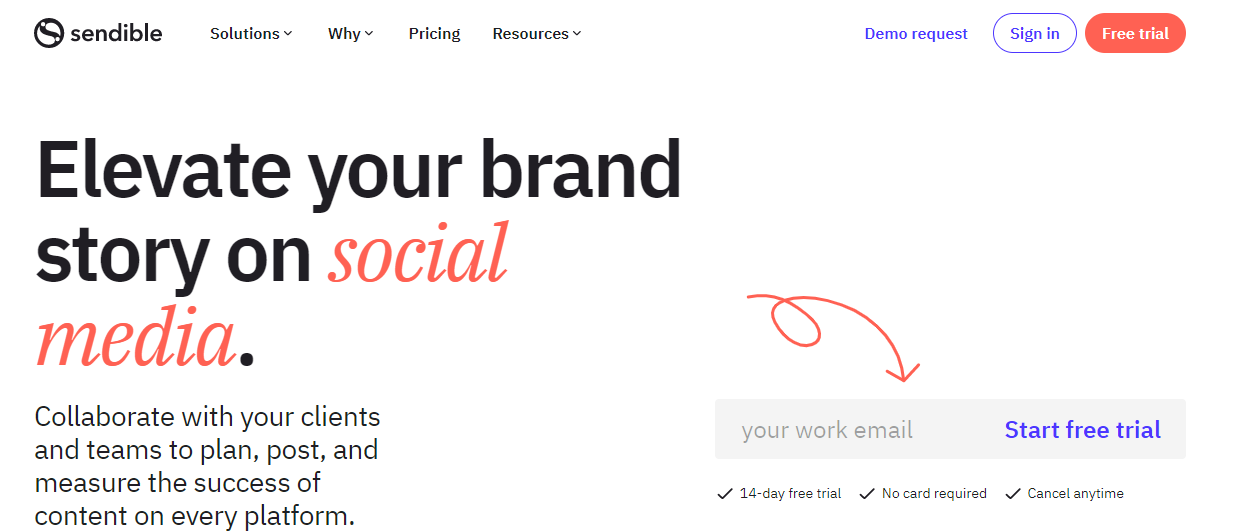Click the checkmark beside Cancel anytime

pos(1013,493)
